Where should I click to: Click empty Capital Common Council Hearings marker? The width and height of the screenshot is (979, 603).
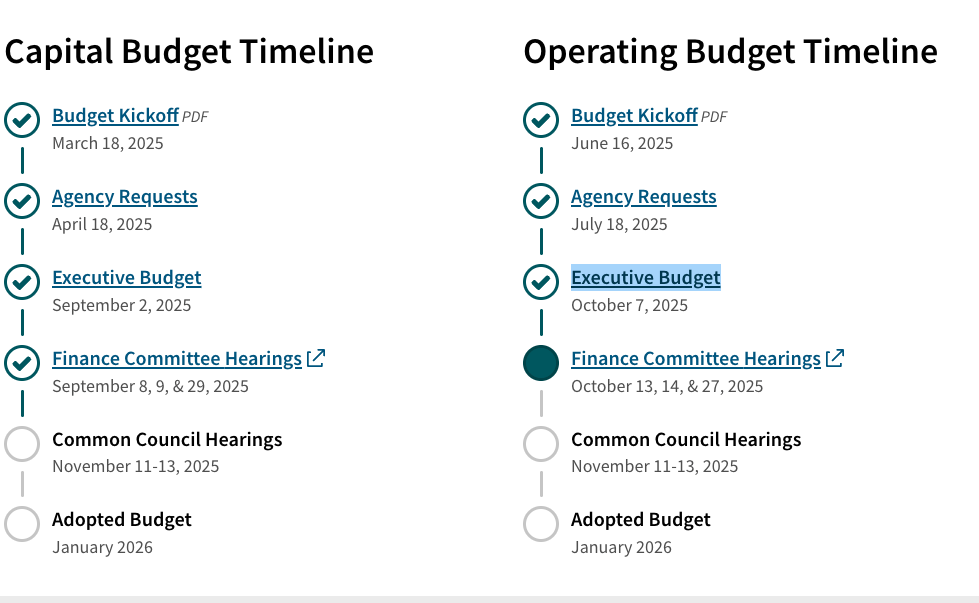22,443
